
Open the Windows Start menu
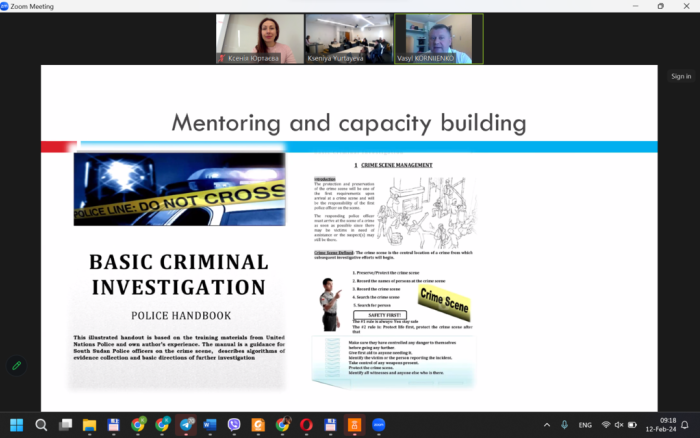coord(16,425)
